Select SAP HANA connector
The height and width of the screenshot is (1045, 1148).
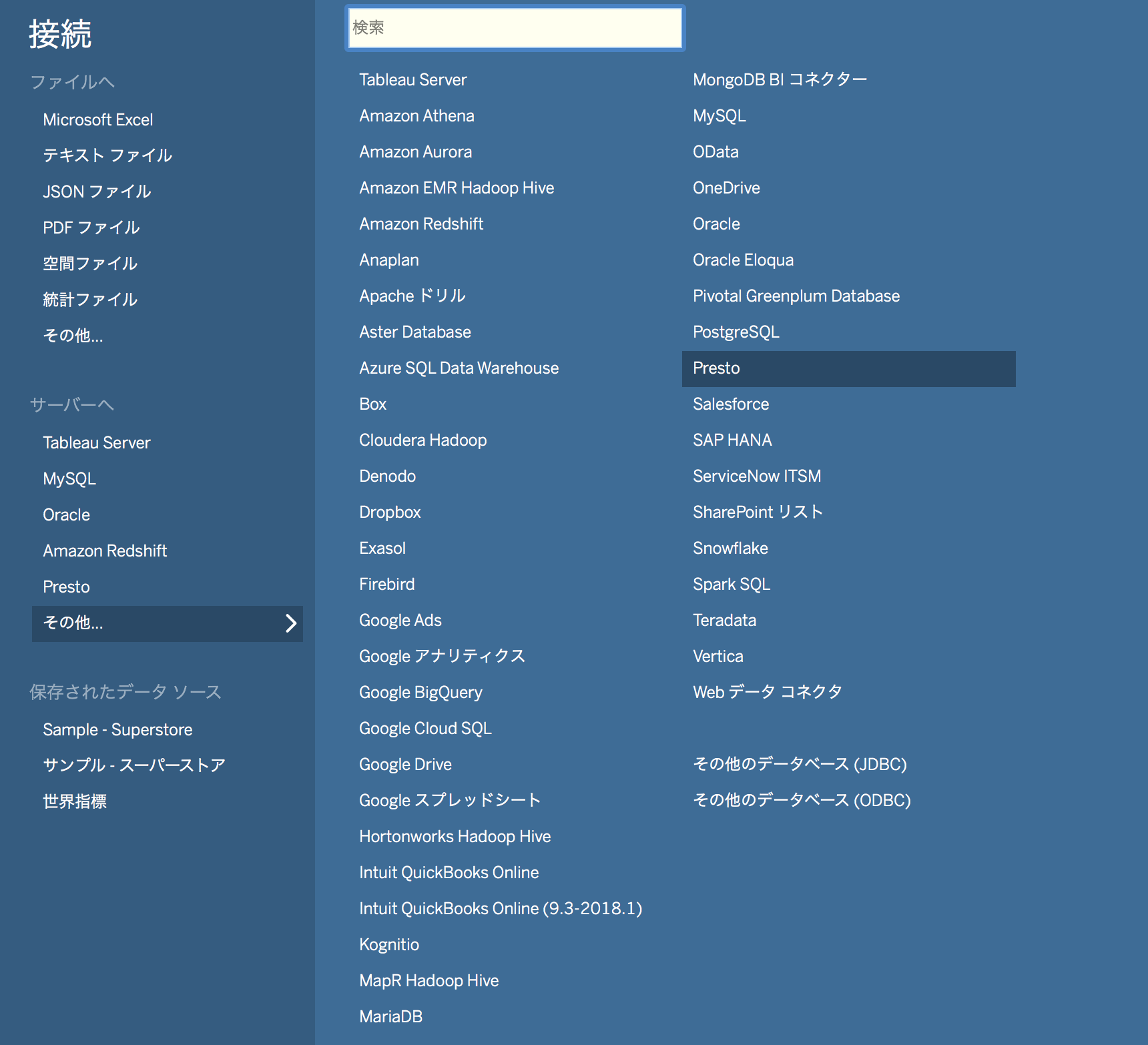[732, 440]
